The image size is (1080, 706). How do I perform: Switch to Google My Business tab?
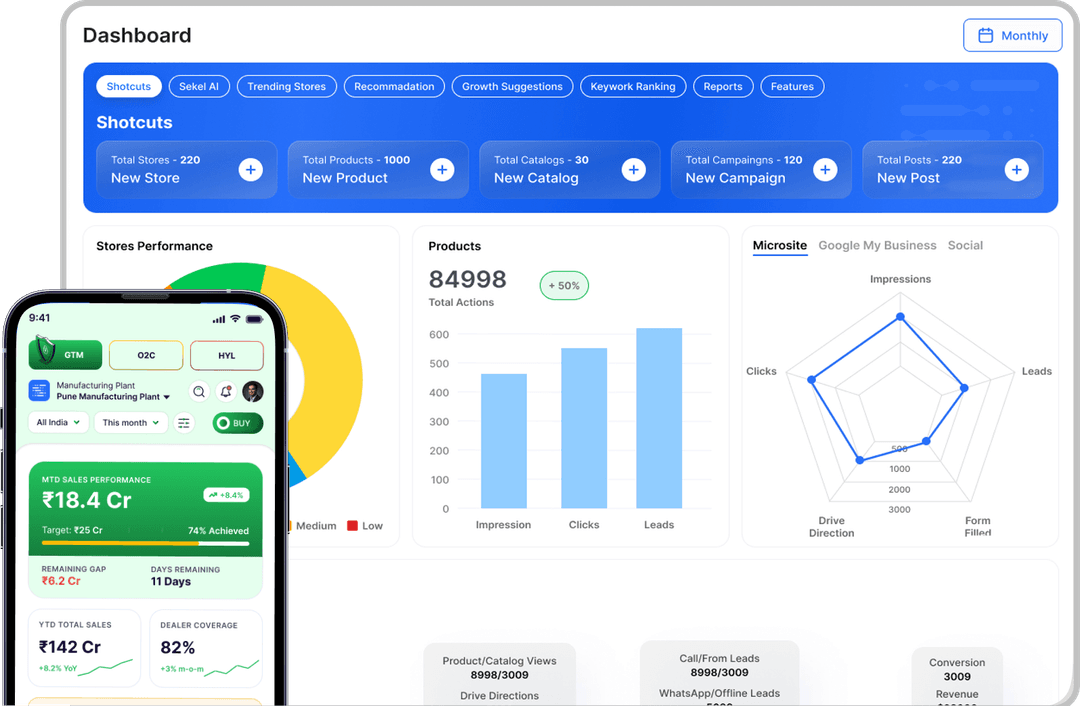(878, 246)
